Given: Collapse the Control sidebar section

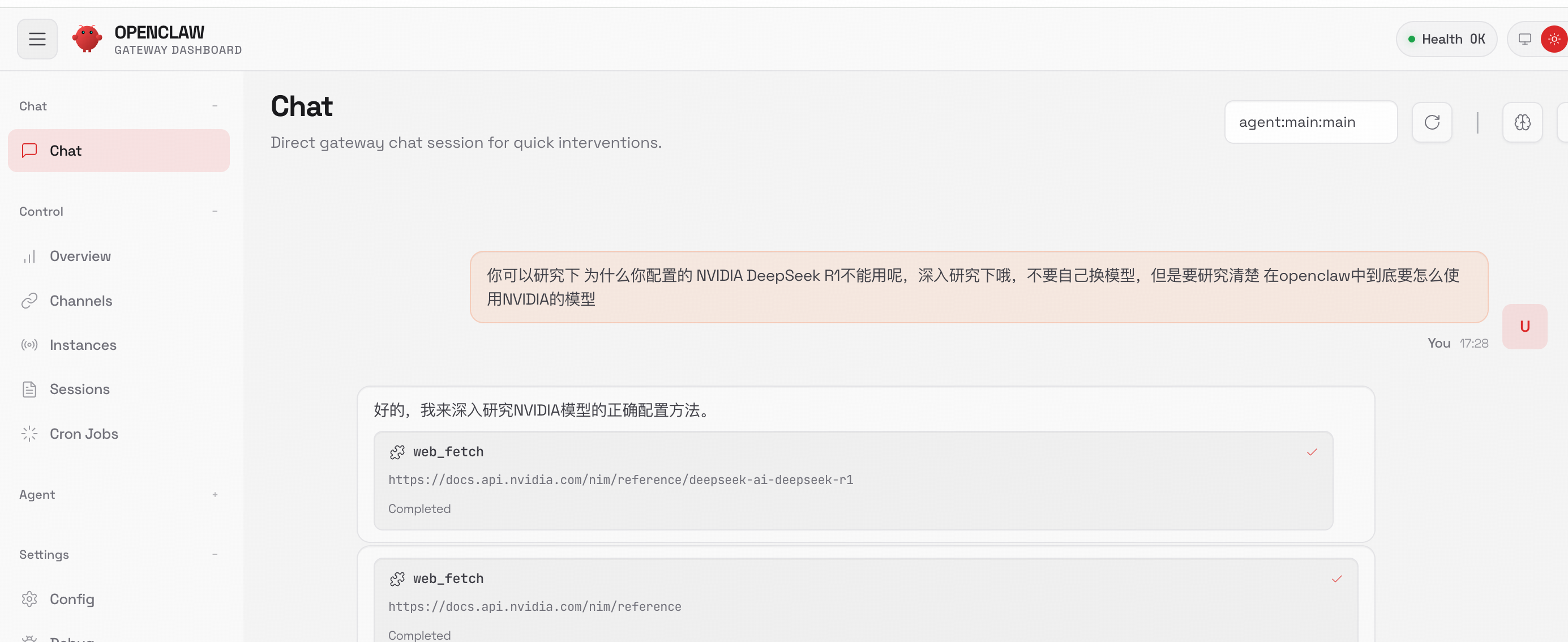Looking at the screenshot, I should 215,211.
